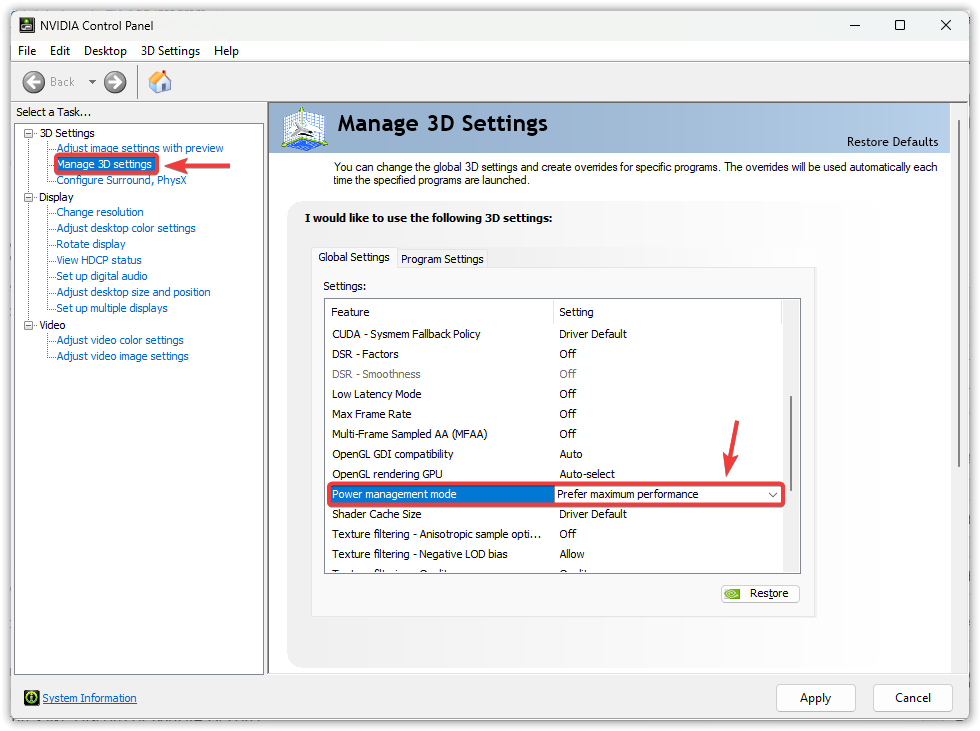Collapse the Video tree node

coord(29,325)
